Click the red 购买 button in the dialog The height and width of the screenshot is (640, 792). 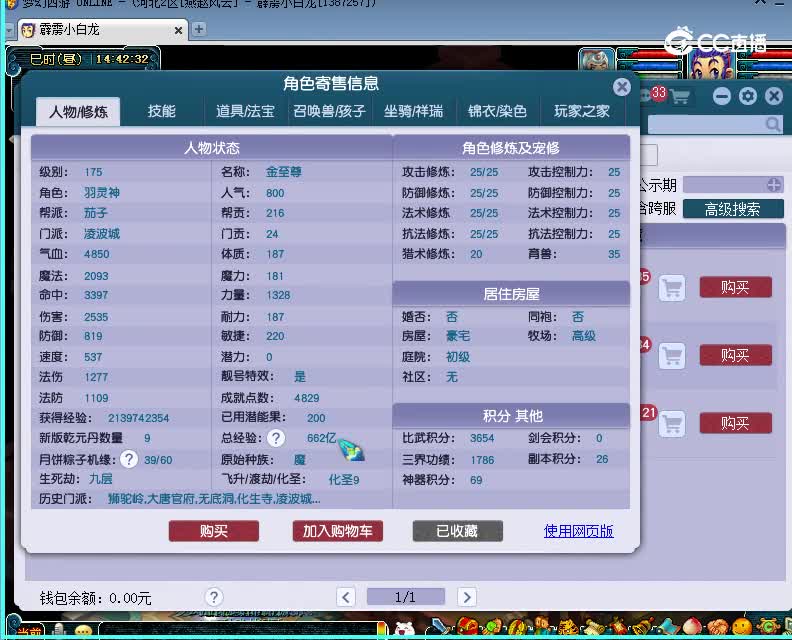(x=214, y=531)
